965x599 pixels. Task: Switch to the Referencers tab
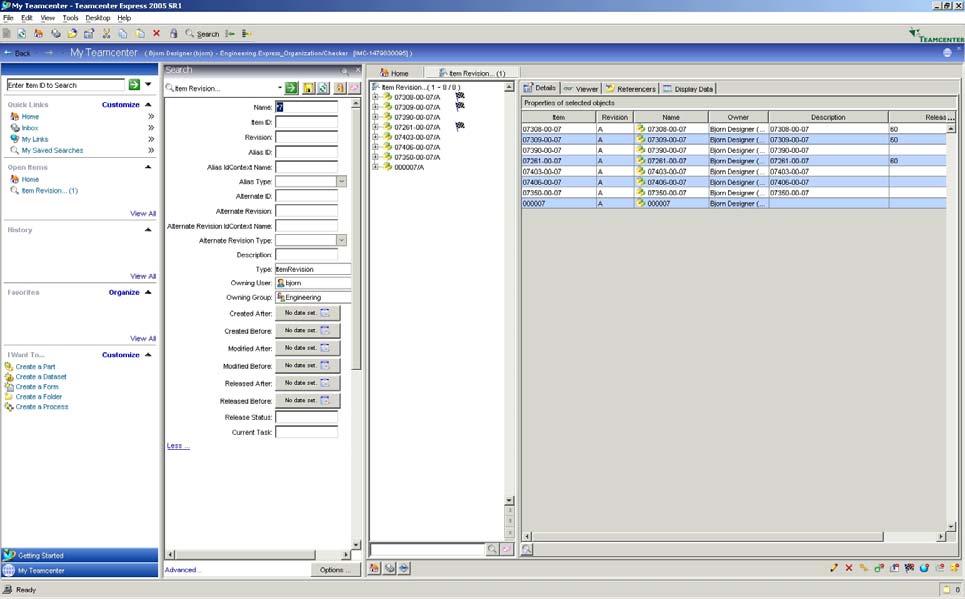tap(631, 89)
